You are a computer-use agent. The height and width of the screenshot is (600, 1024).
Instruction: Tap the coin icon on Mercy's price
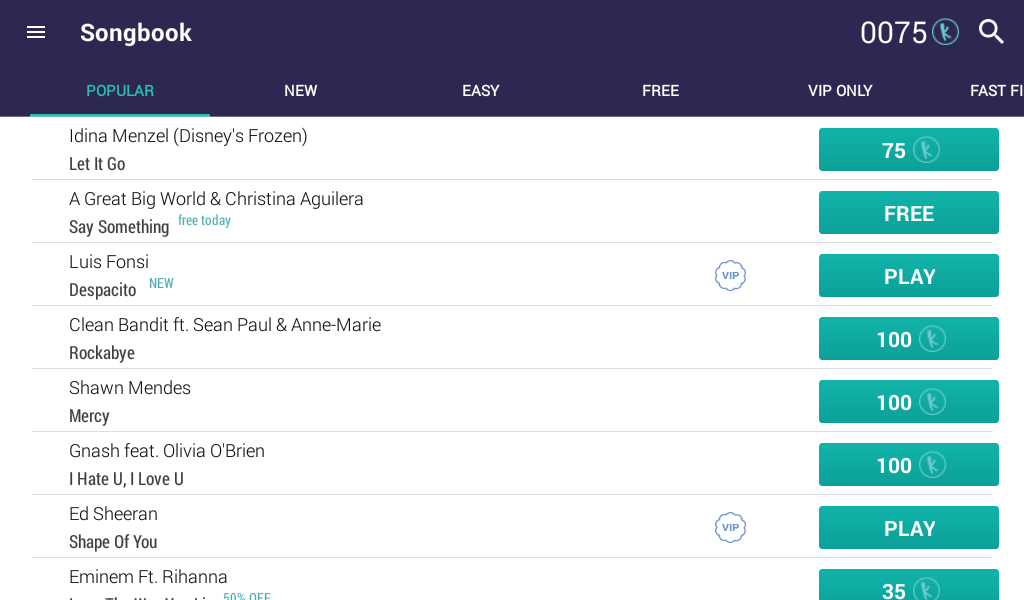[x=932, y=402]
